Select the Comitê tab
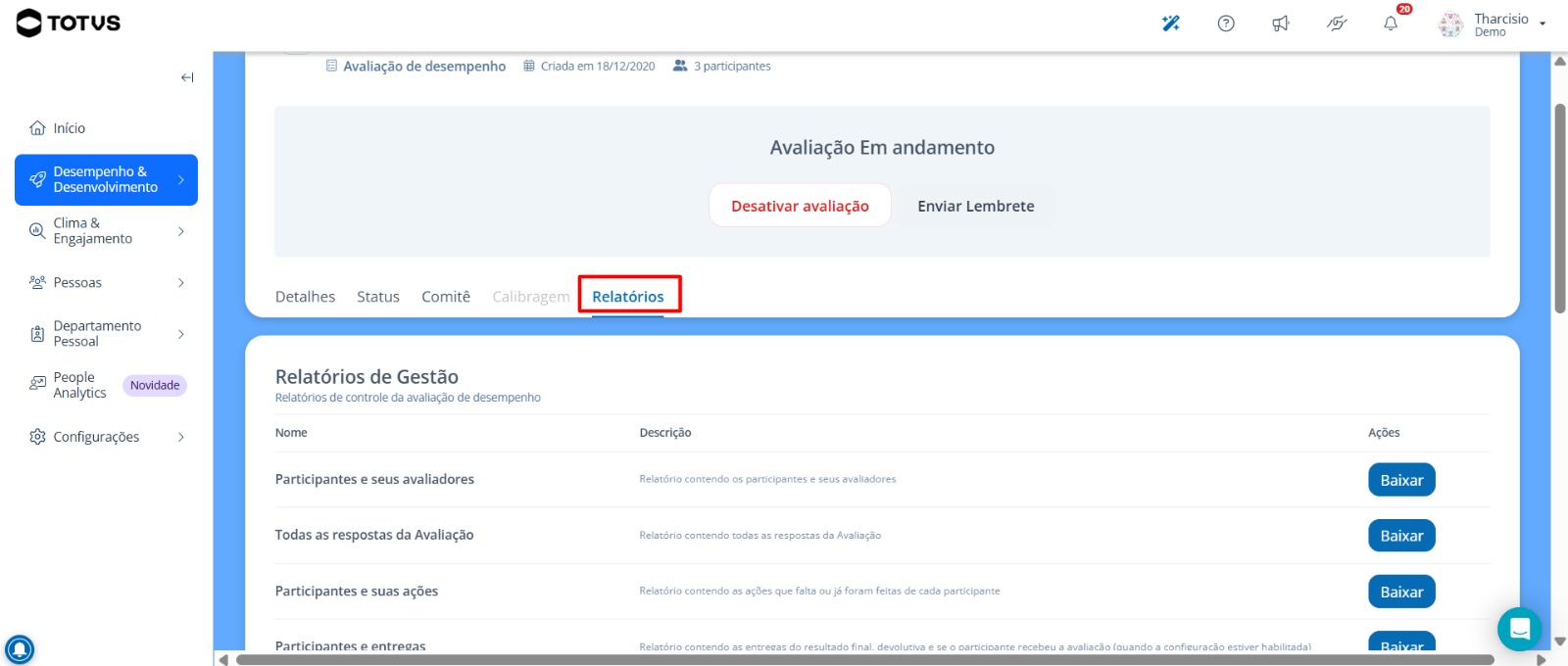The height and width of the screenshot is (666, 1568). click(446, 297)
